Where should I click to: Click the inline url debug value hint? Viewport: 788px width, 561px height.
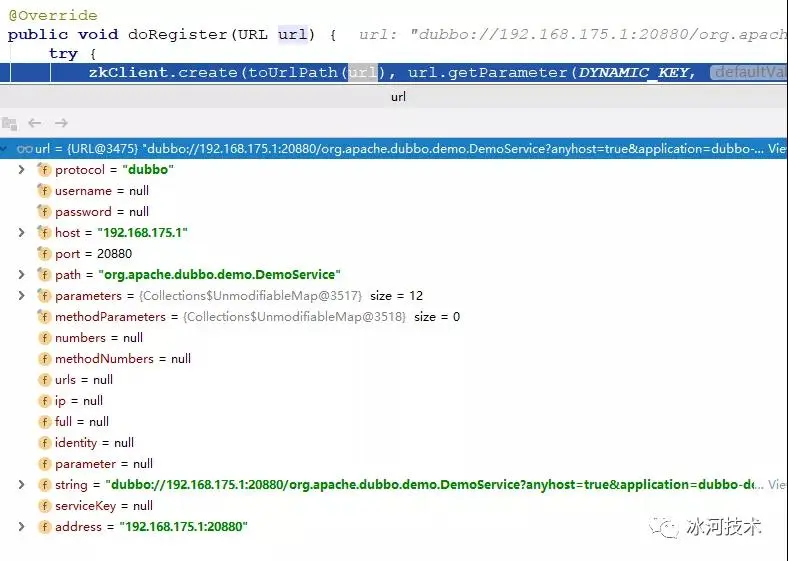(573, 34)
